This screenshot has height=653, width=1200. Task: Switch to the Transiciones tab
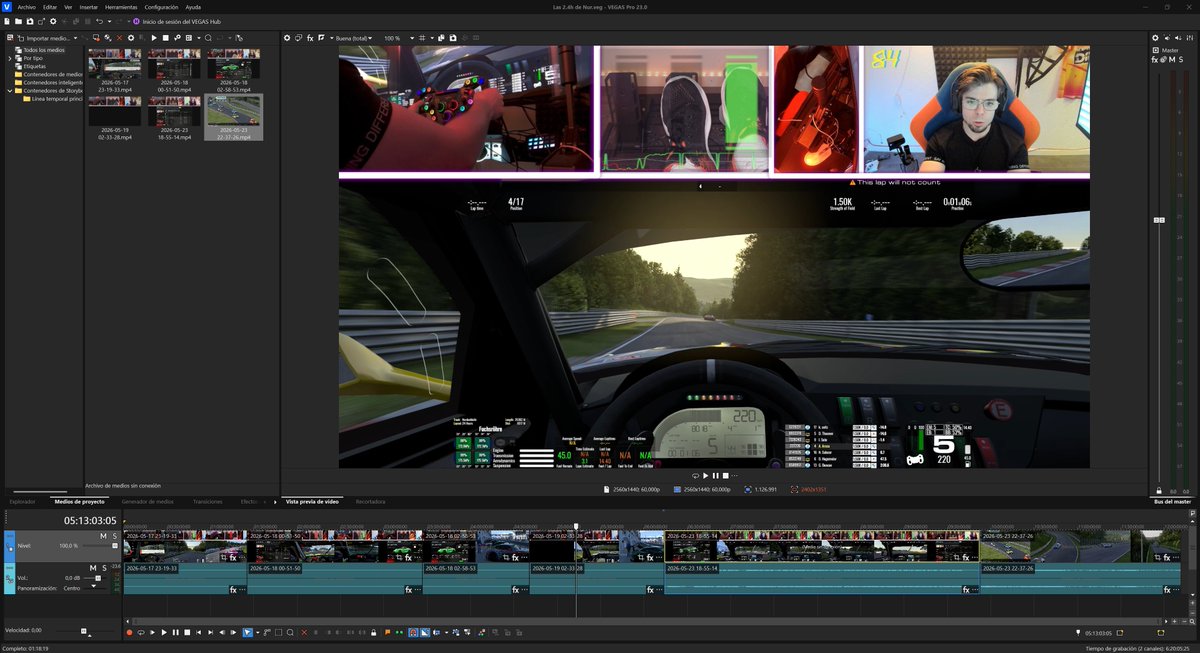coord(207,501)
